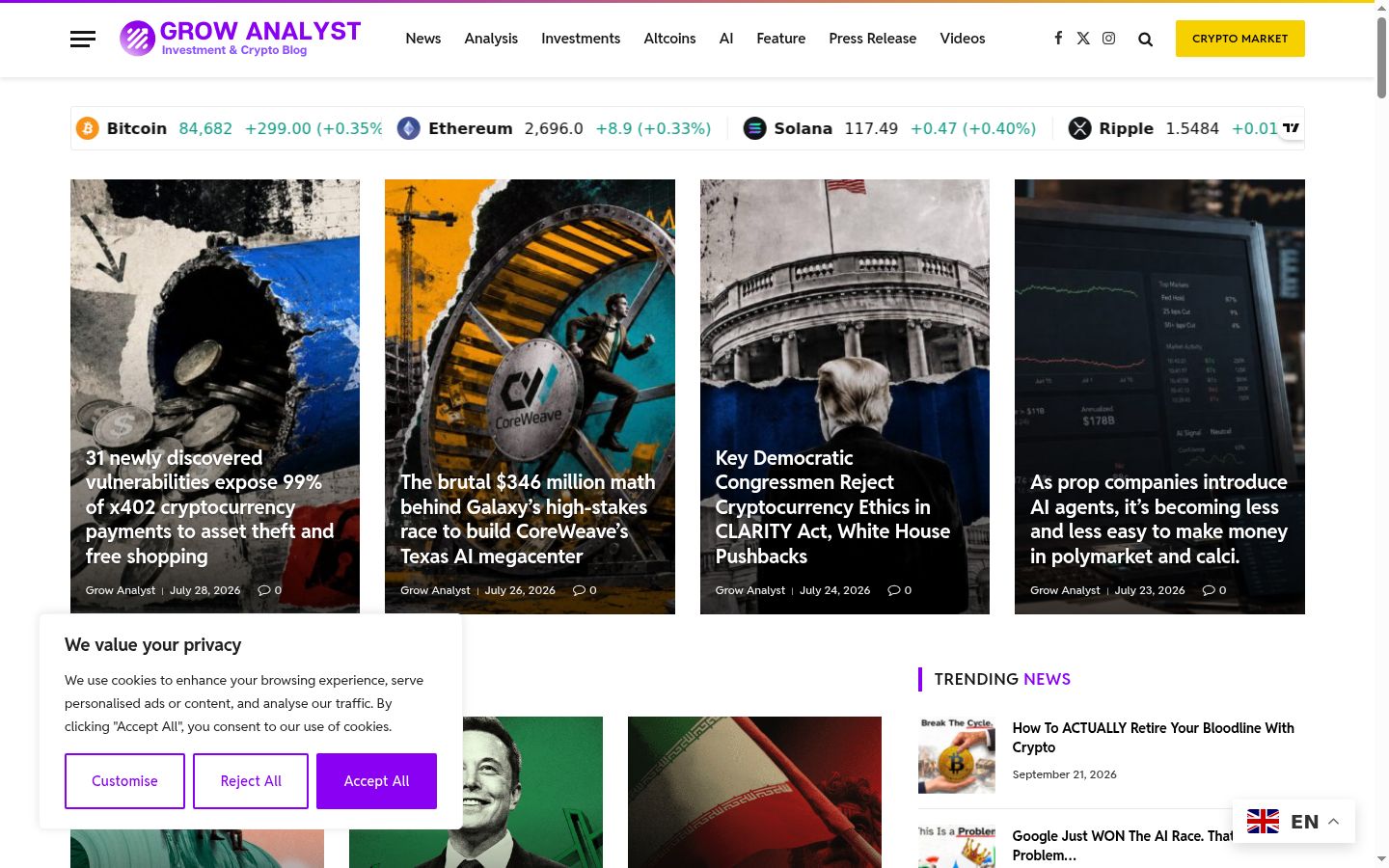Click Ripple price 1.5484 in ticker
Screen dimensions: 1389x868
pos(1192,128)
